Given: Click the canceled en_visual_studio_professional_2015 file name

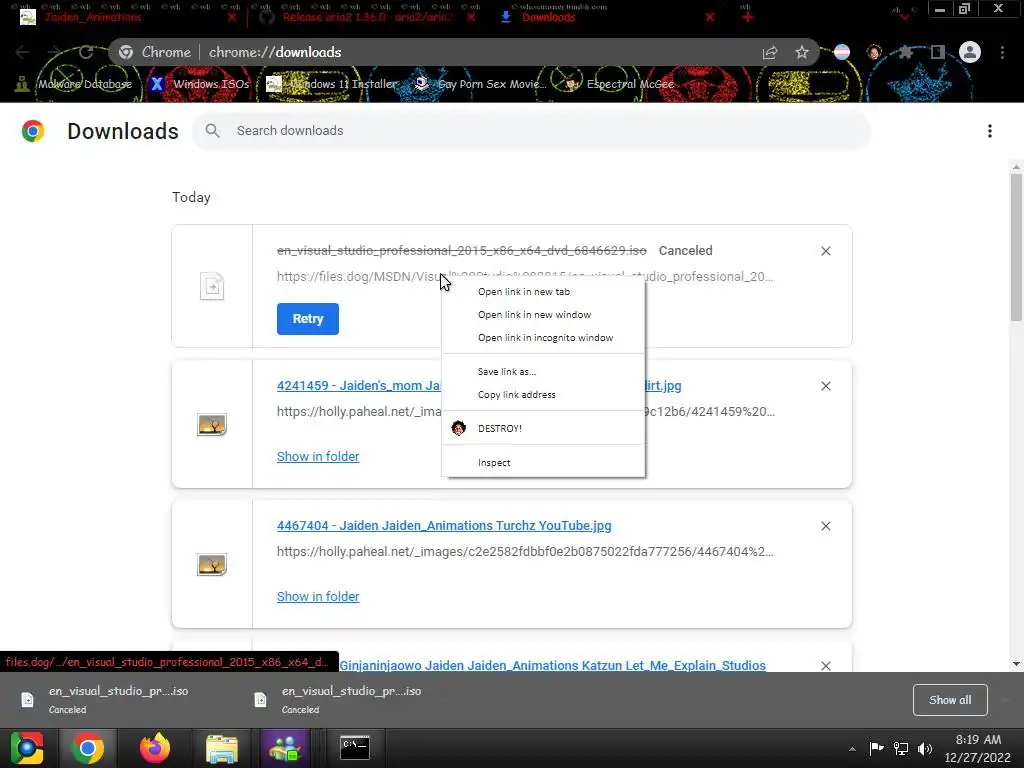Looking at the screenshot, I should [462, 251].
